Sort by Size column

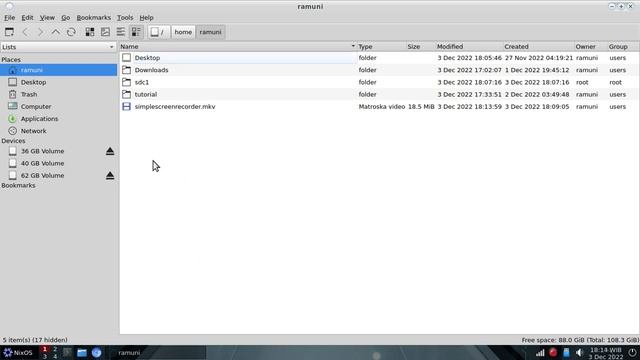(420, 47)
